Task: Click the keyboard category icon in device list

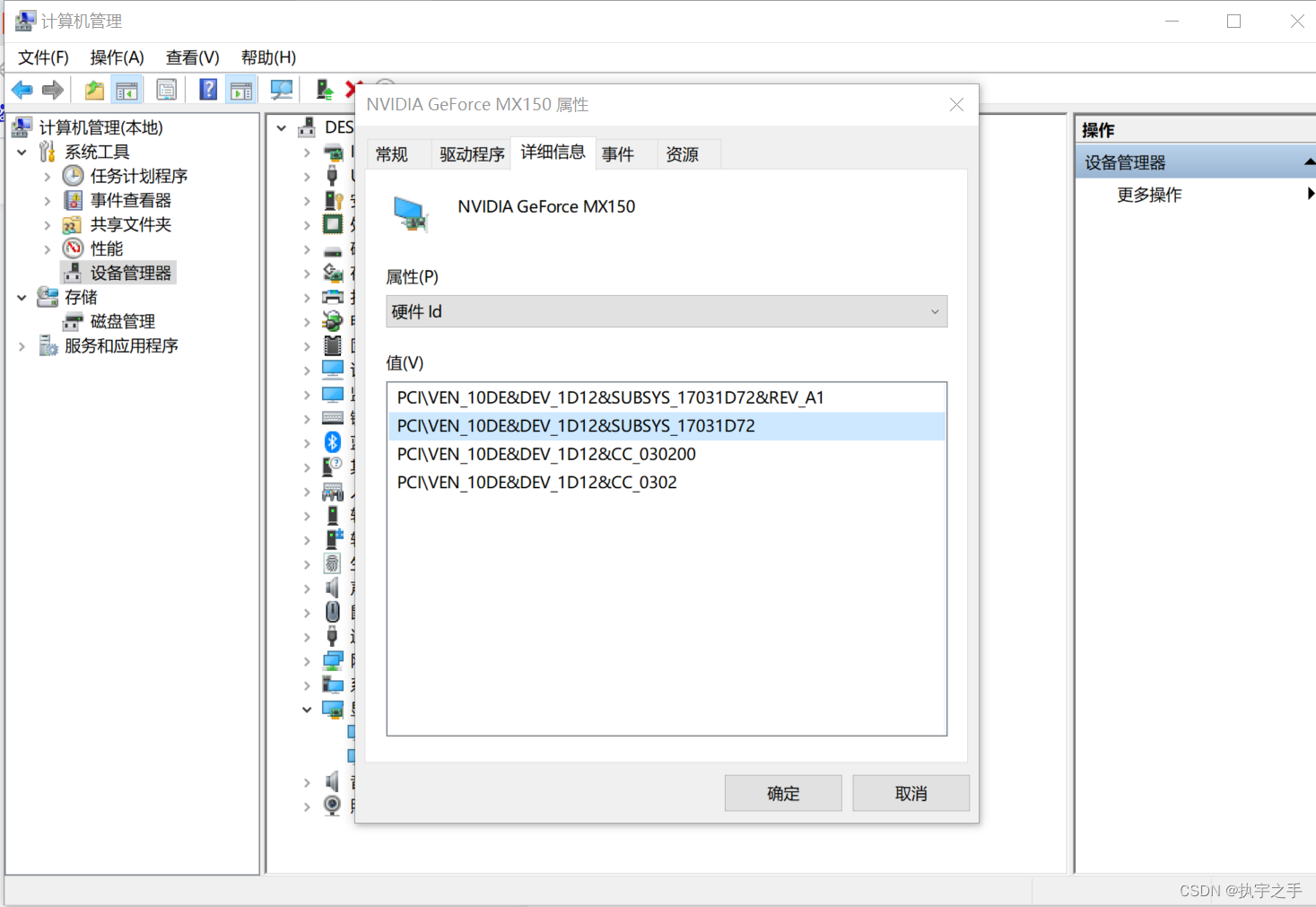Action: [x=333, y=418]
